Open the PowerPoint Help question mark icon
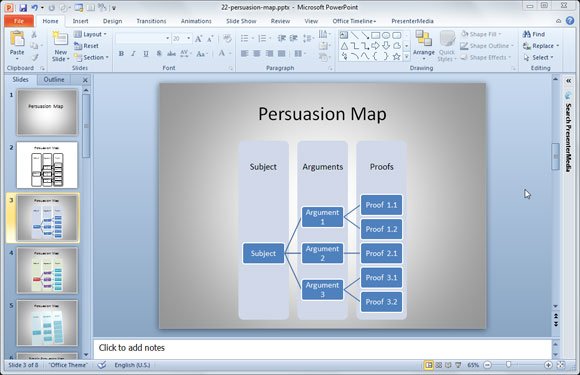 (570, 21)
